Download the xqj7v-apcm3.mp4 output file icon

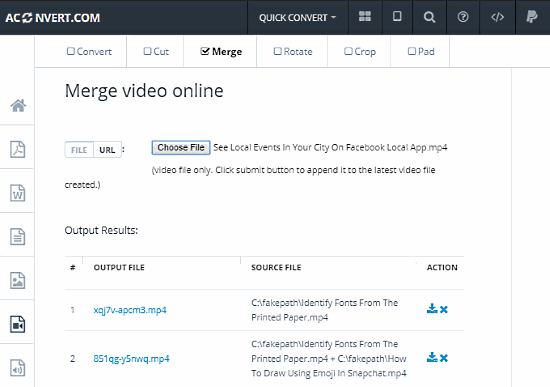(x=432, y=309)
